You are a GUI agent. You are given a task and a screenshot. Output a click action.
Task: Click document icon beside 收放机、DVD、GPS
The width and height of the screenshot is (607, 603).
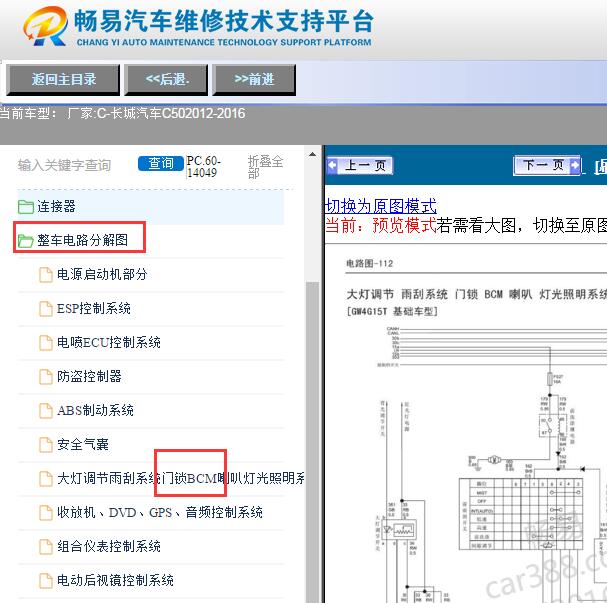coord(46,512)
